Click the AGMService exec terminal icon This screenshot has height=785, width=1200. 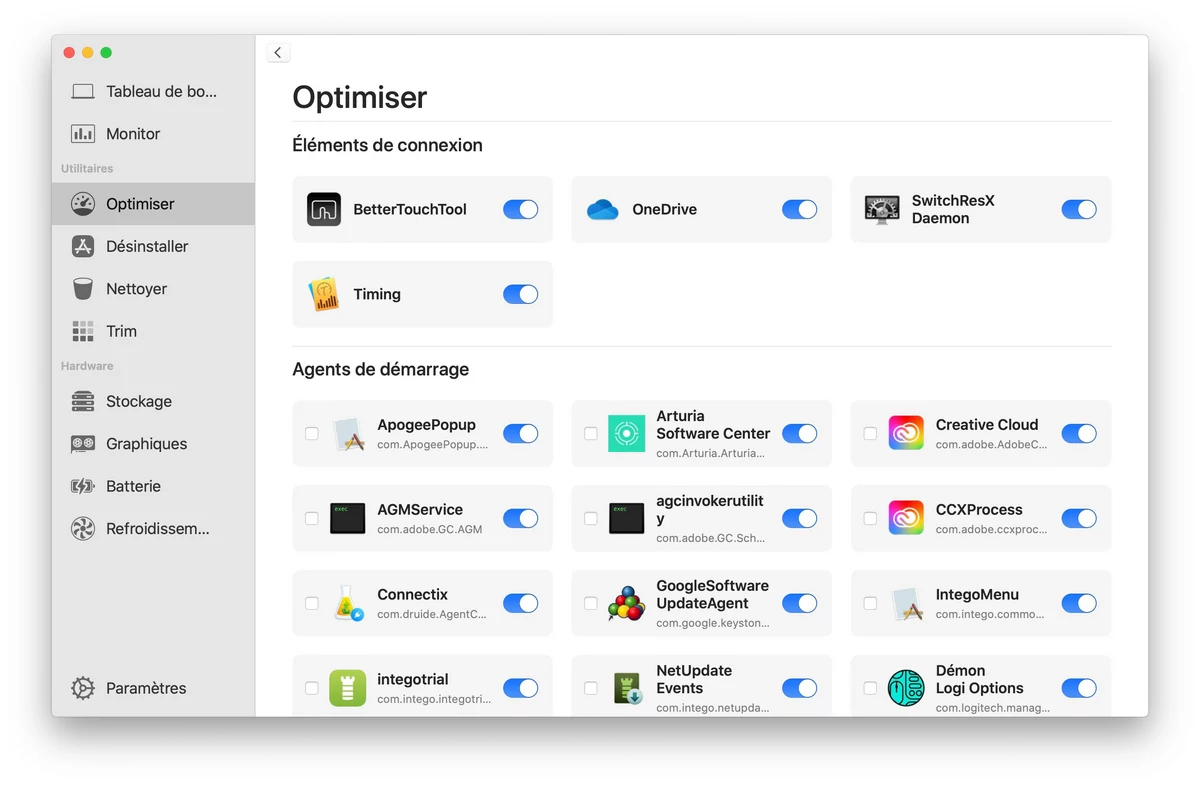point(348,518)
